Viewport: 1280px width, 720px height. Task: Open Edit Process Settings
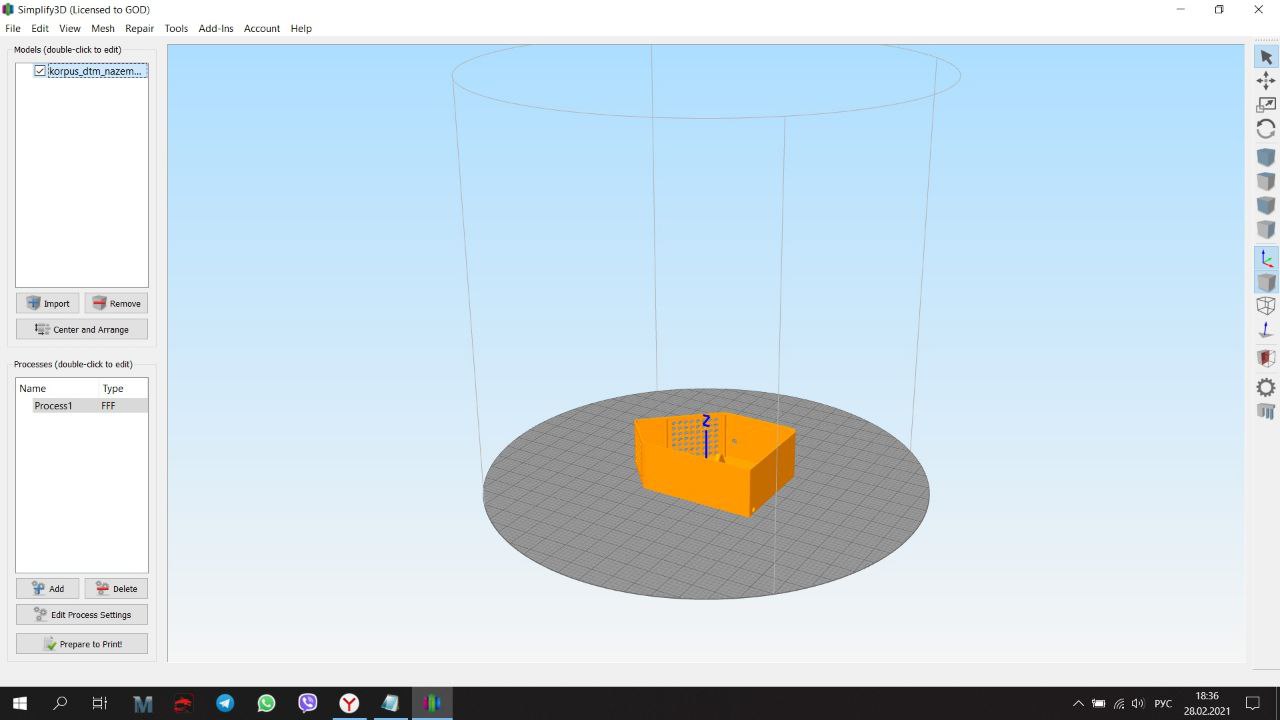click(82, 614)
